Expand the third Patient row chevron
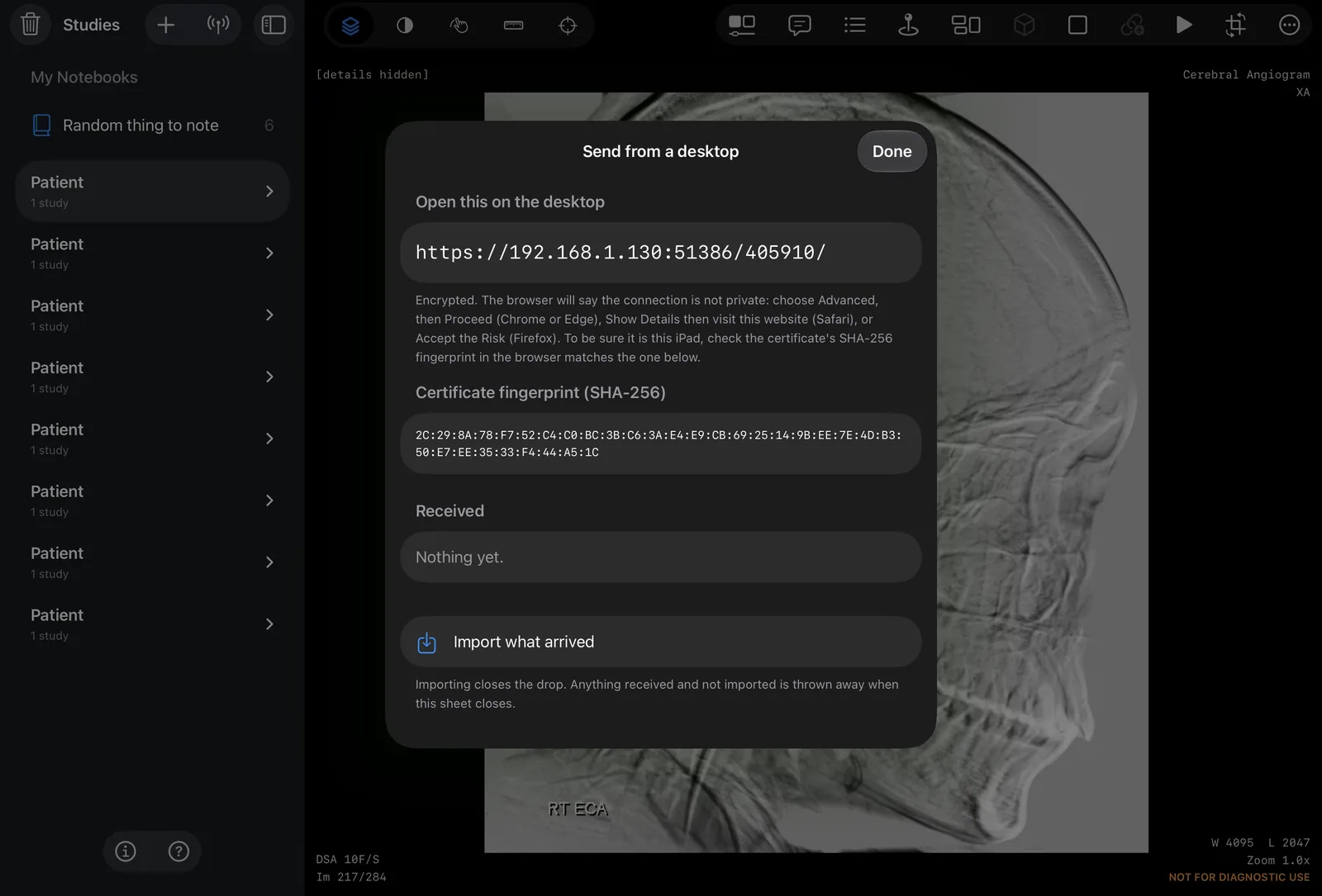Viewport: 1322px width, 896px height. point(269,315)
